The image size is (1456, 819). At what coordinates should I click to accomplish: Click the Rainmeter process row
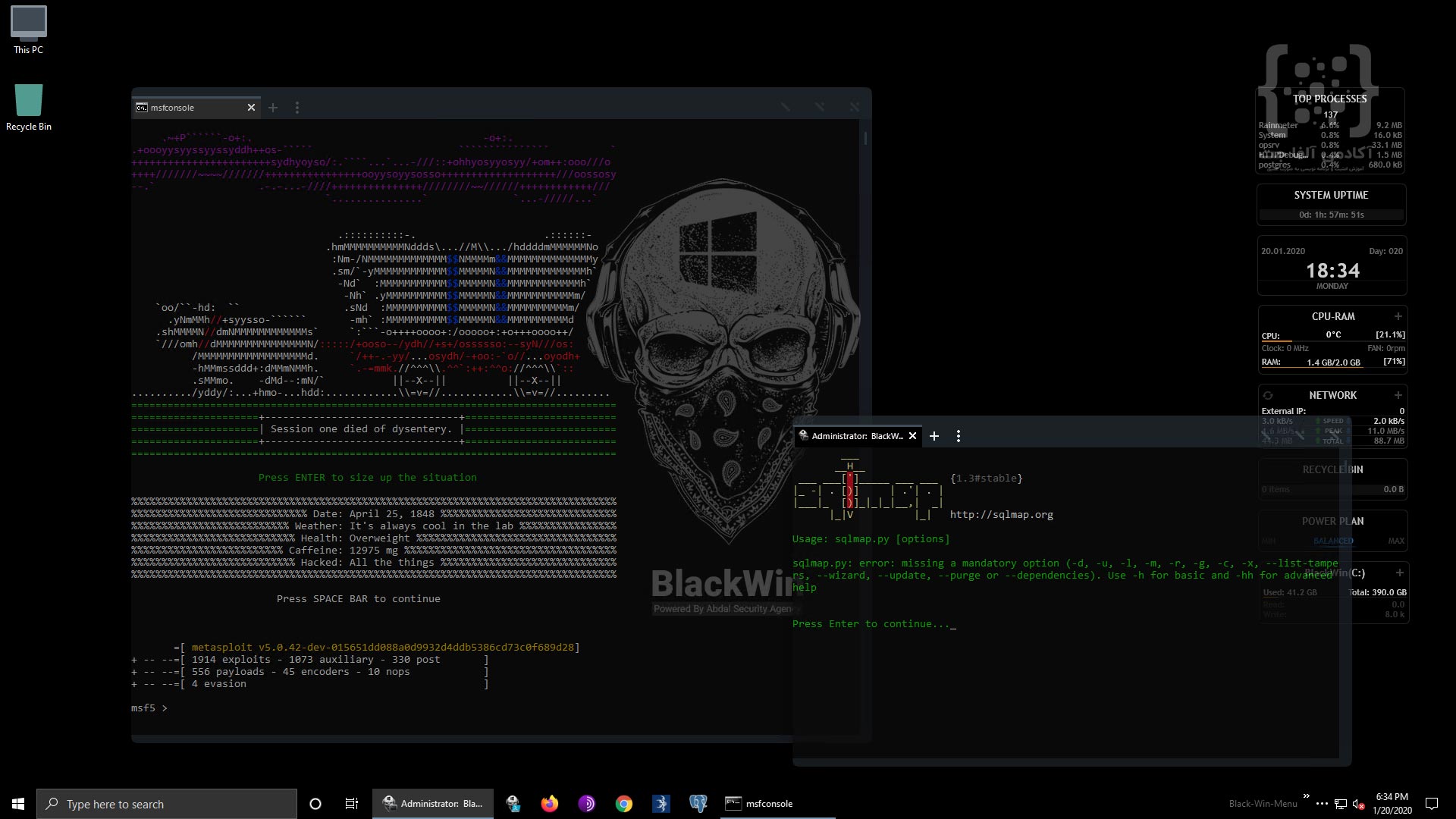(1330, 125)
